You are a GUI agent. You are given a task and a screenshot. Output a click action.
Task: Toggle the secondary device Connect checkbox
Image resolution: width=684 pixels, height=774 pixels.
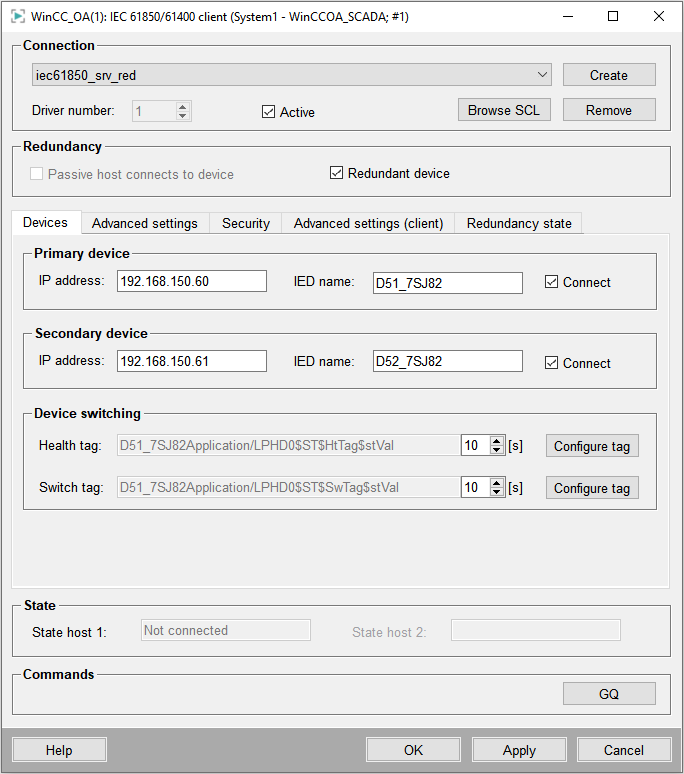(551, 363)
